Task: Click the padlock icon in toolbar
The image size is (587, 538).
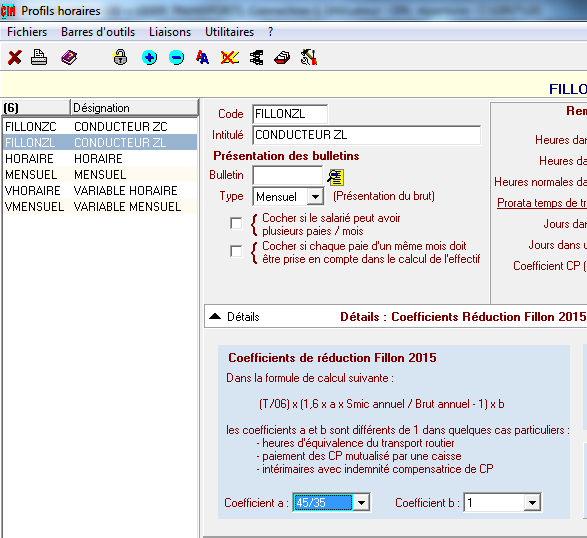Action: [120, 58]
